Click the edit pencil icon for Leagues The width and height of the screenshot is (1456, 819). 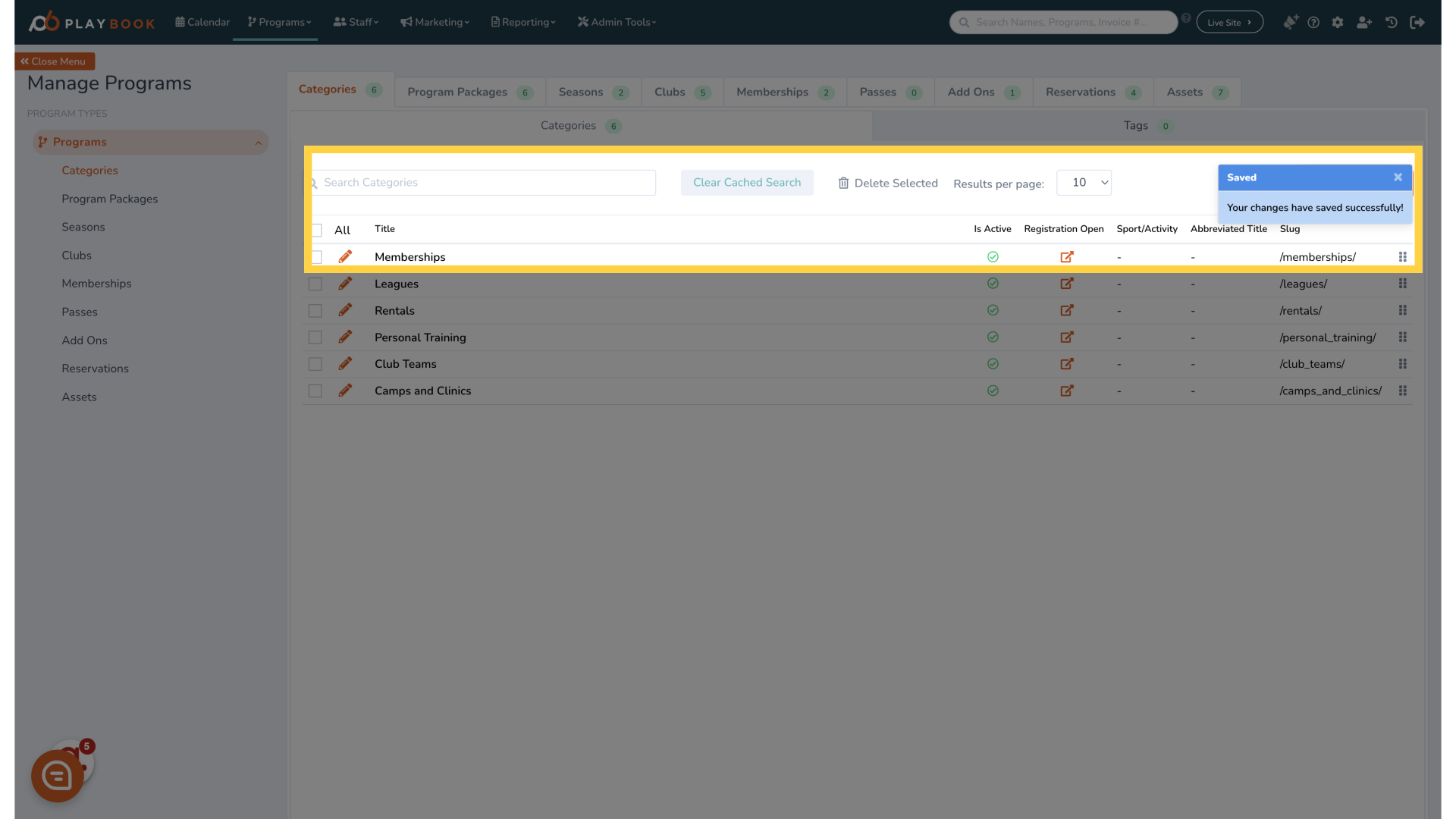pyautogui.click(x=344, y=283)
